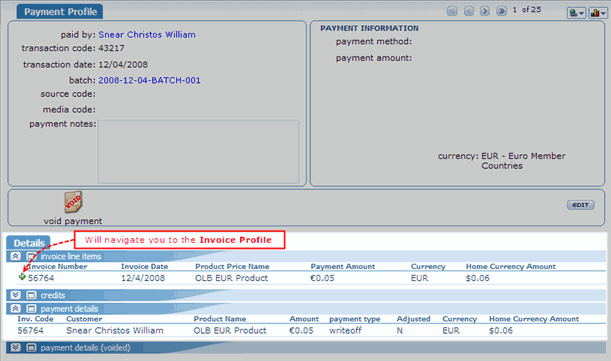Open Snear Christos William paid-by link

tap(147, 35)
